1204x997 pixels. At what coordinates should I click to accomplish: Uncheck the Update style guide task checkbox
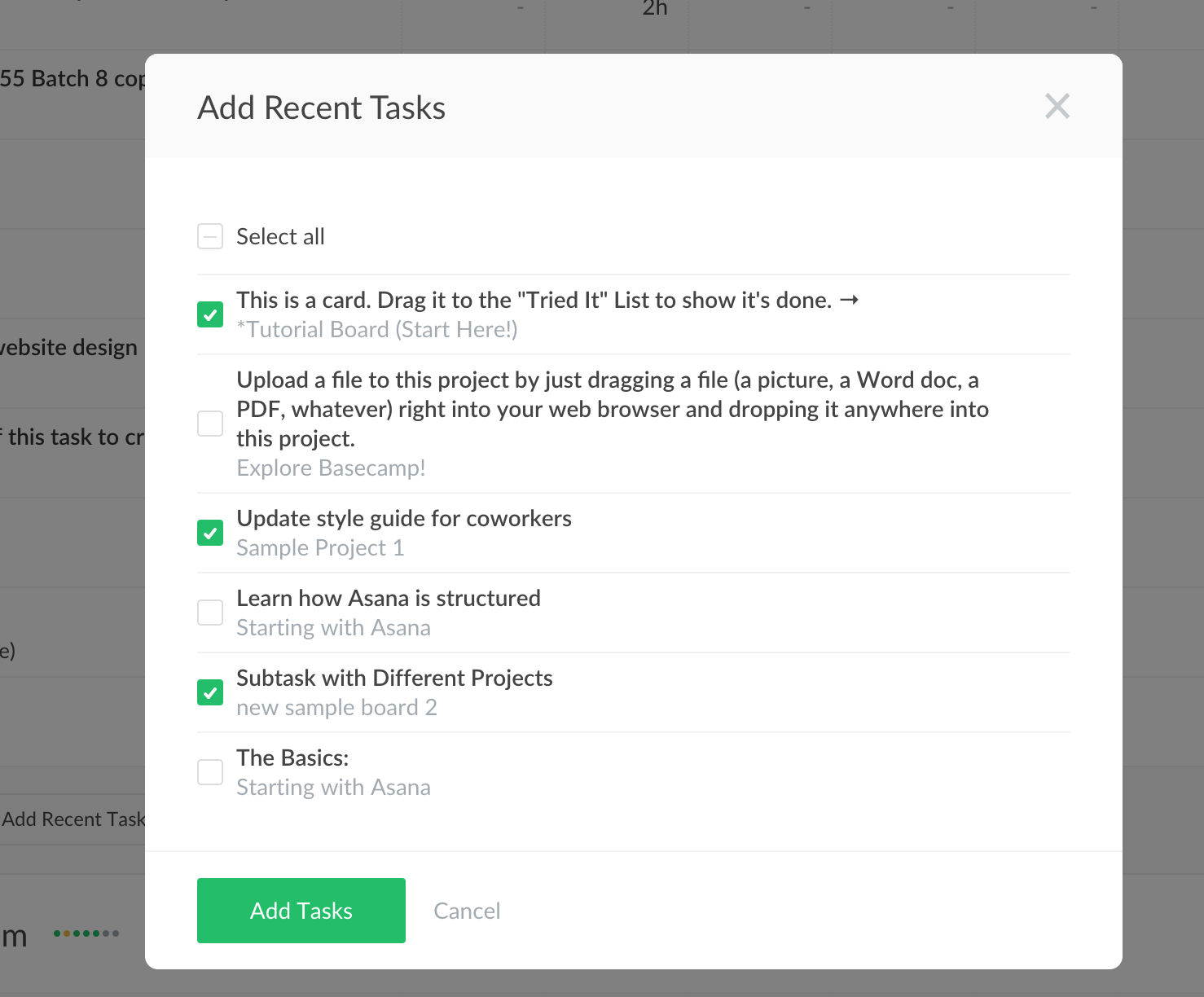click(x=210, y=533)
